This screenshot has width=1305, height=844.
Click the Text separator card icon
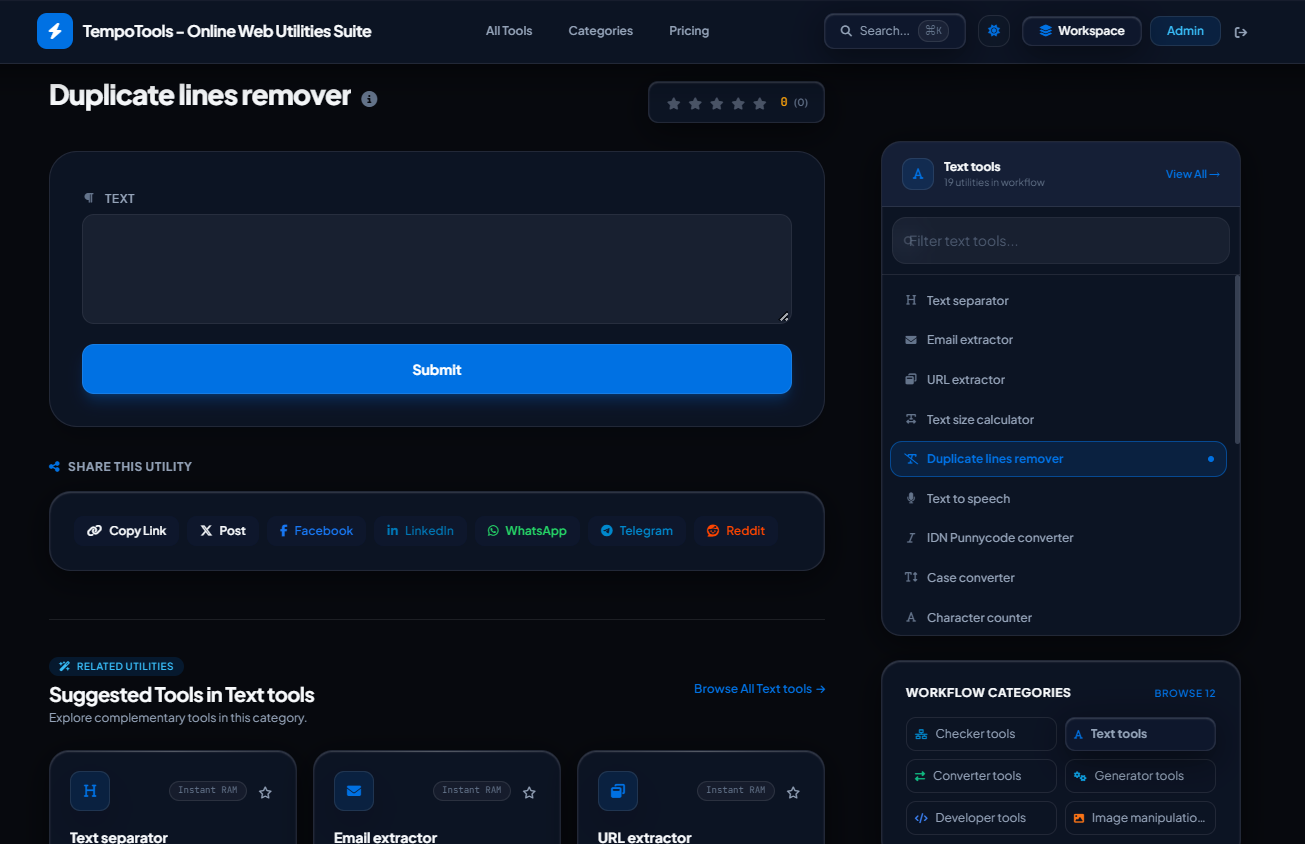click(x=90, y=791)
